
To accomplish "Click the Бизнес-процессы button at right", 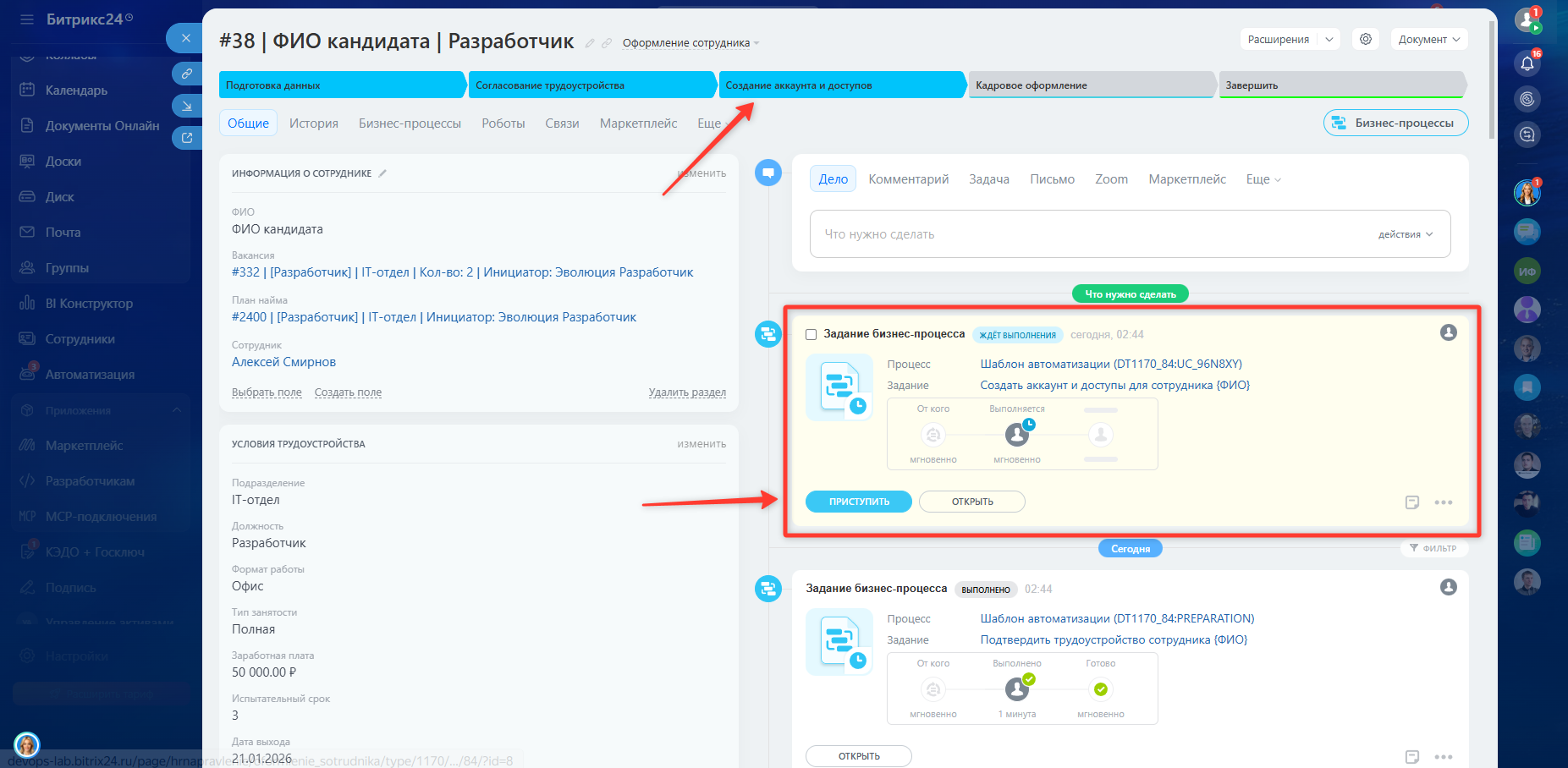I will (1395, 123).
